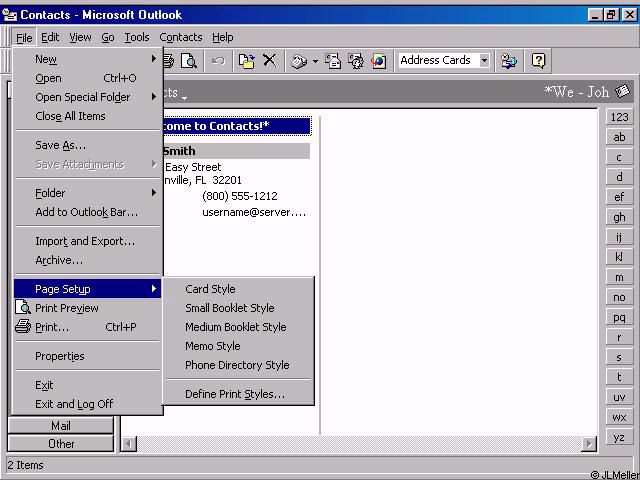This screenshot has width=640, height=480.
Task: Click the Print Preview toolbar icon
Action: pos(189,61)
